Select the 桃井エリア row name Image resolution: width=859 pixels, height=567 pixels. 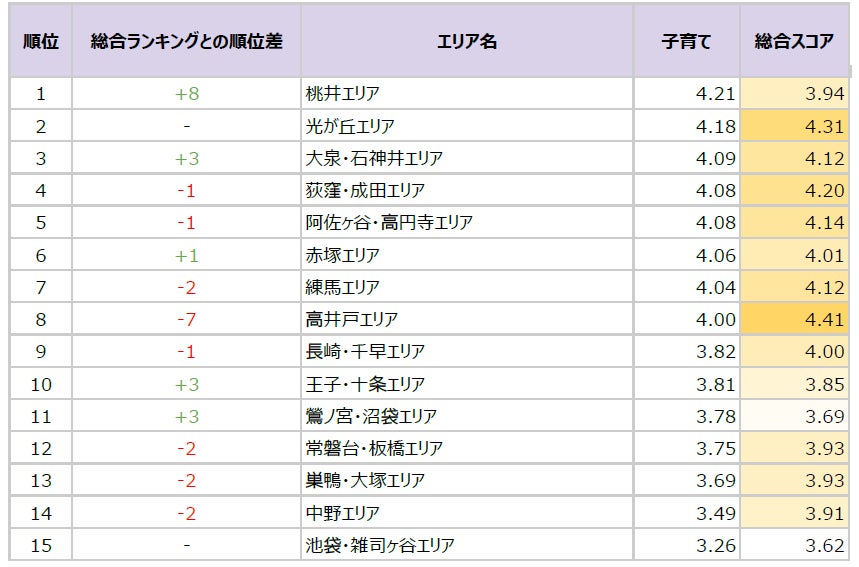[342, 94]
